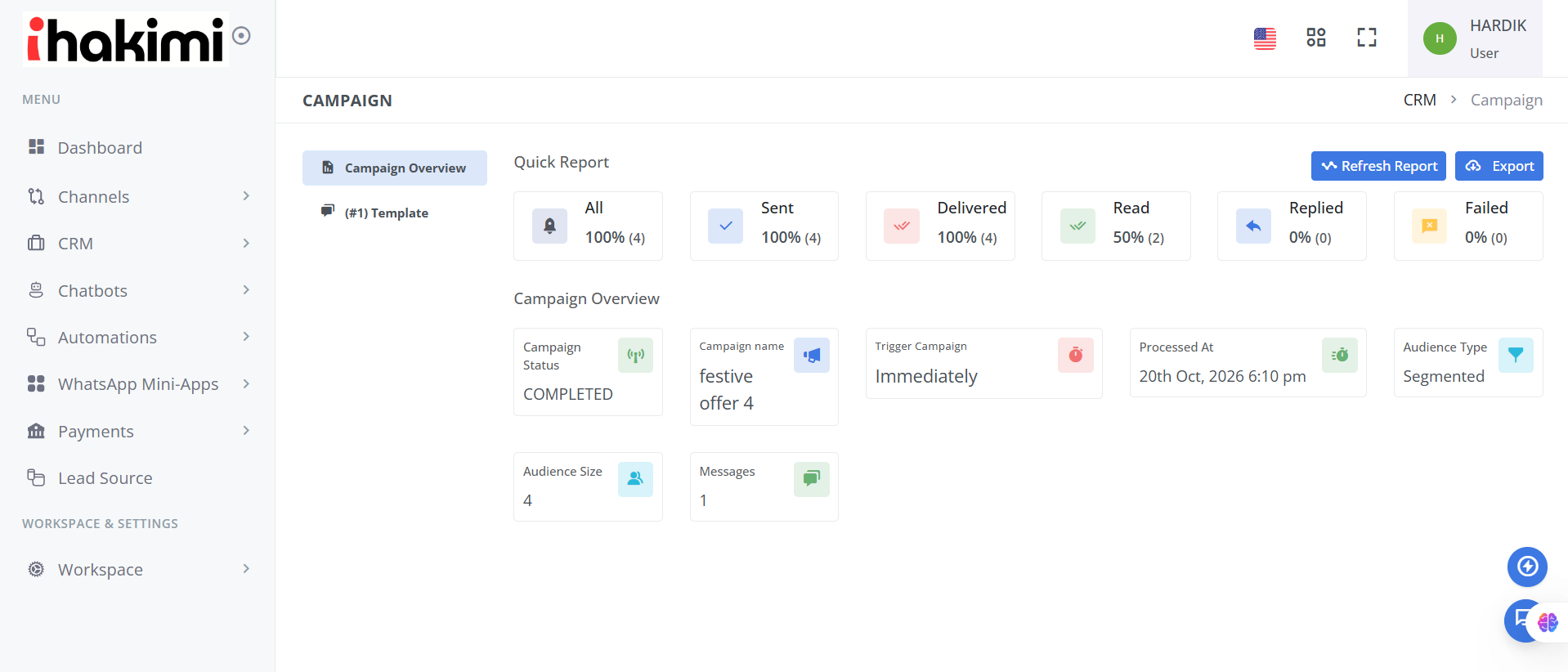Click the CRM briefcase icon
Viewport: 1568px width, 672px height.
tap(36, 244)
